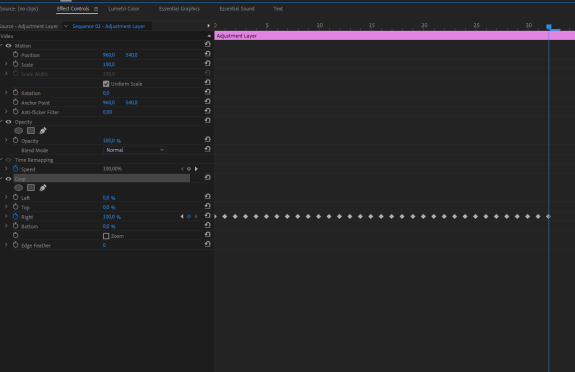
Task: Switch to the Essential Sound tab
Action: pos(237,9)
